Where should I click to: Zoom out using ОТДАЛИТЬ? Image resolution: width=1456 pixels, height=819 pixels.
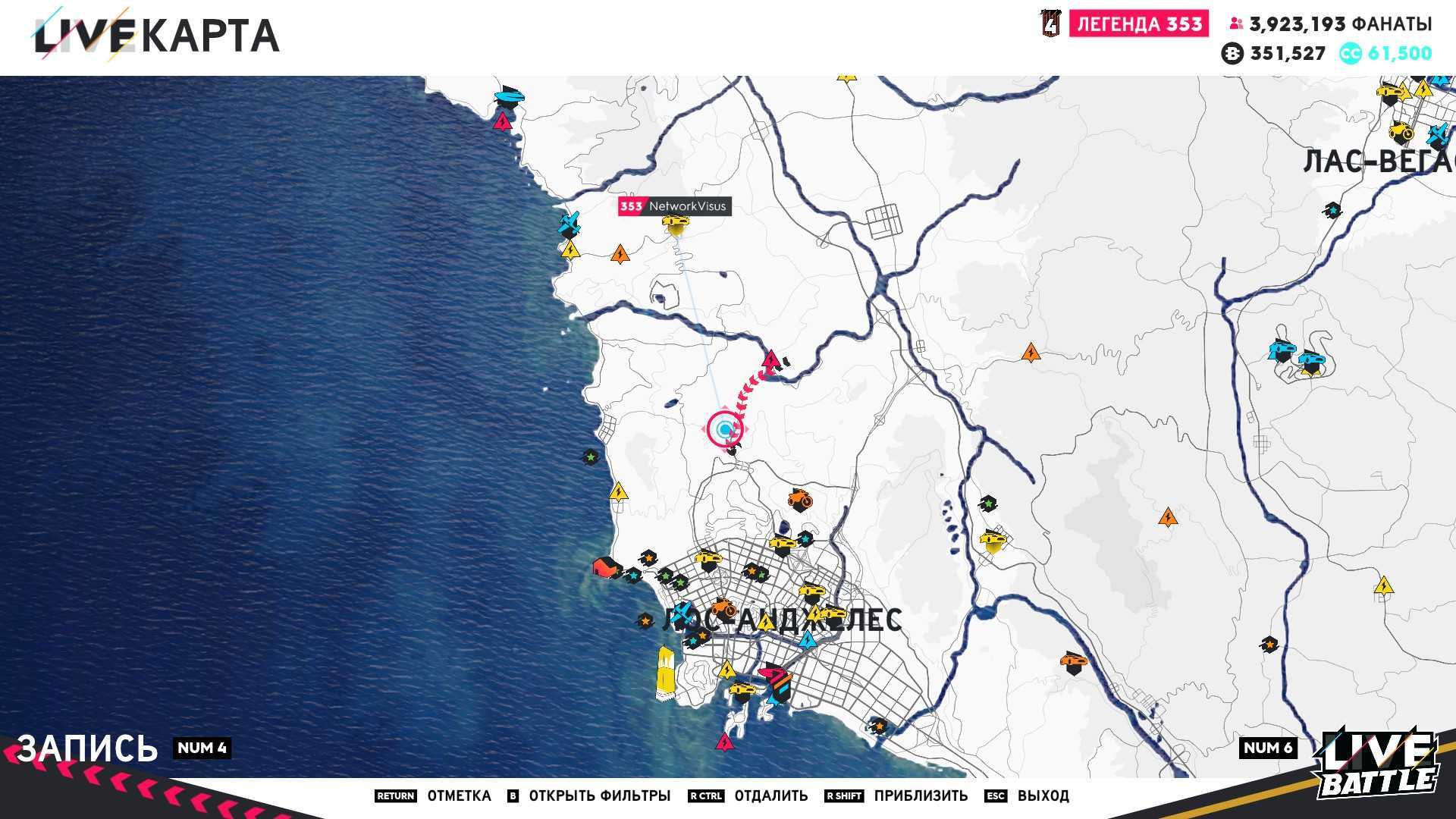(x=770, y=795)
